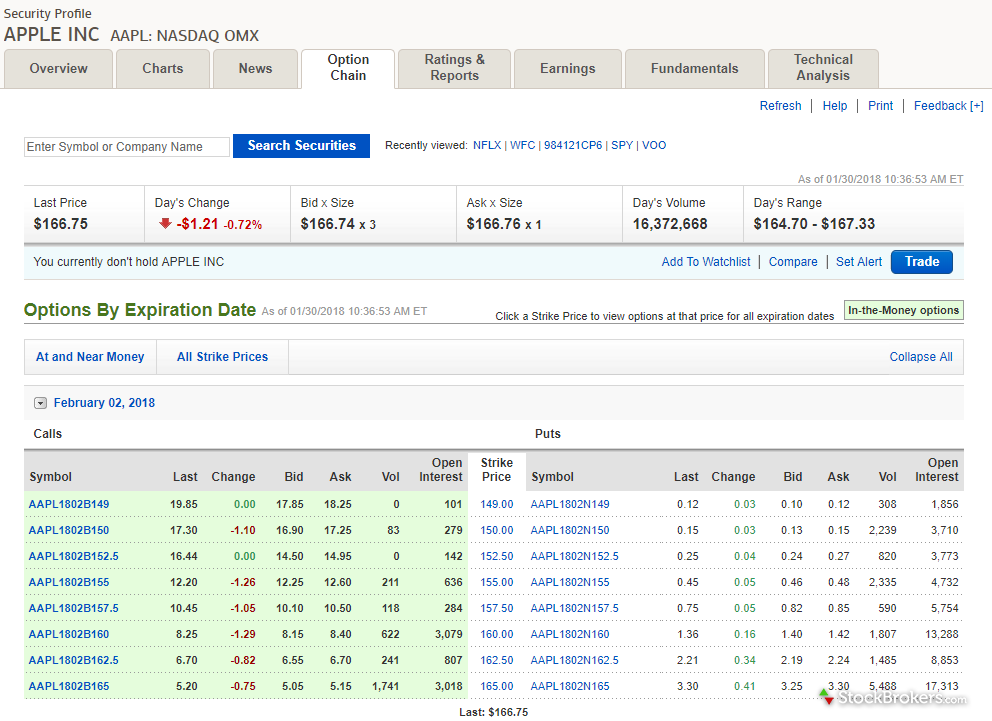Open the Overview tab
Screen dimensions: 992x721
tap(58, 68)
